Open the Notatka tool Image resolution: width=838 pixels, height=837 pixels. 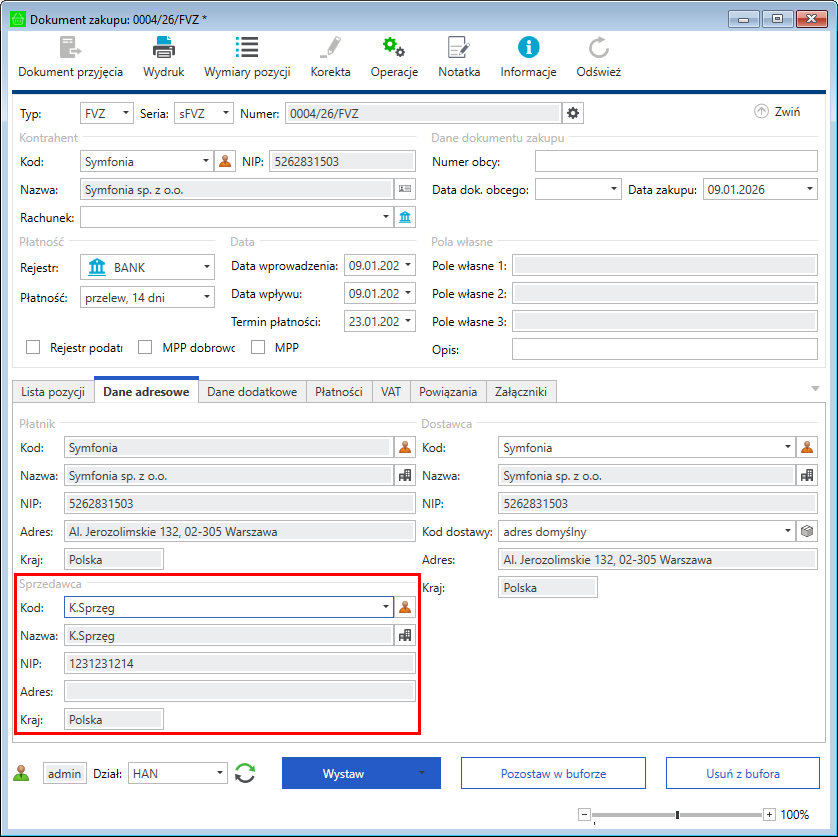[x=459, y=47]
